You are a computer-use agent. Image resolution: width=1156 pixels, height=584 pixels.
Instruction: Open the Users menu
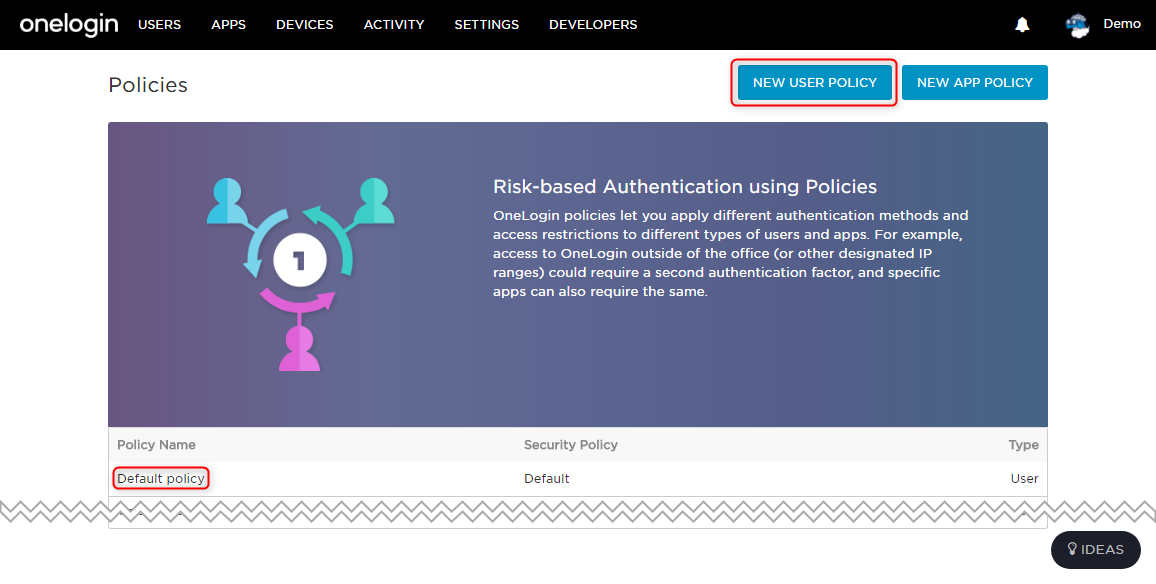[x=159, y=24]
